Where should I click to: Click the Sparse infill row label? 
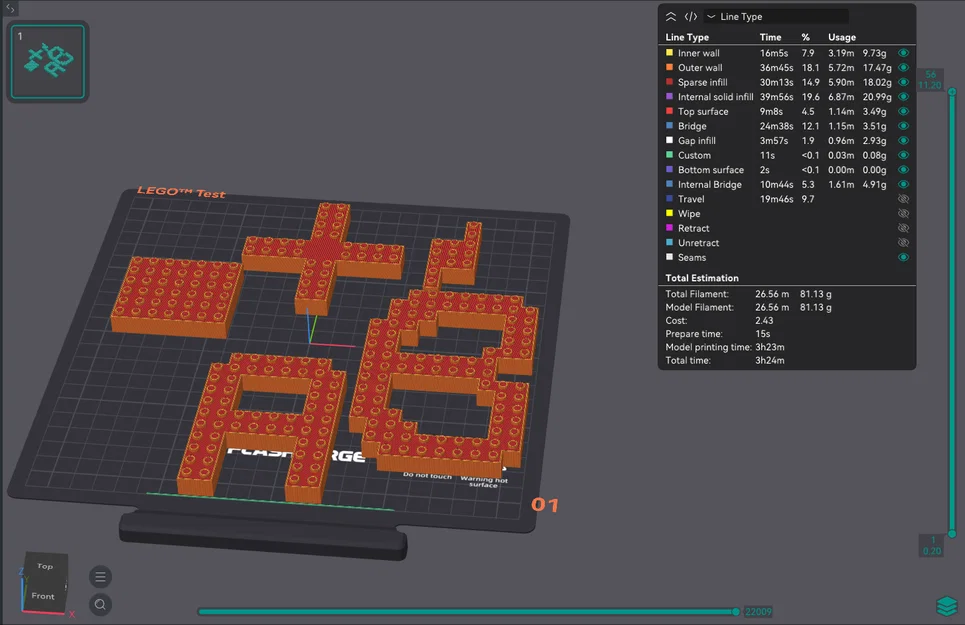(702, 82)
